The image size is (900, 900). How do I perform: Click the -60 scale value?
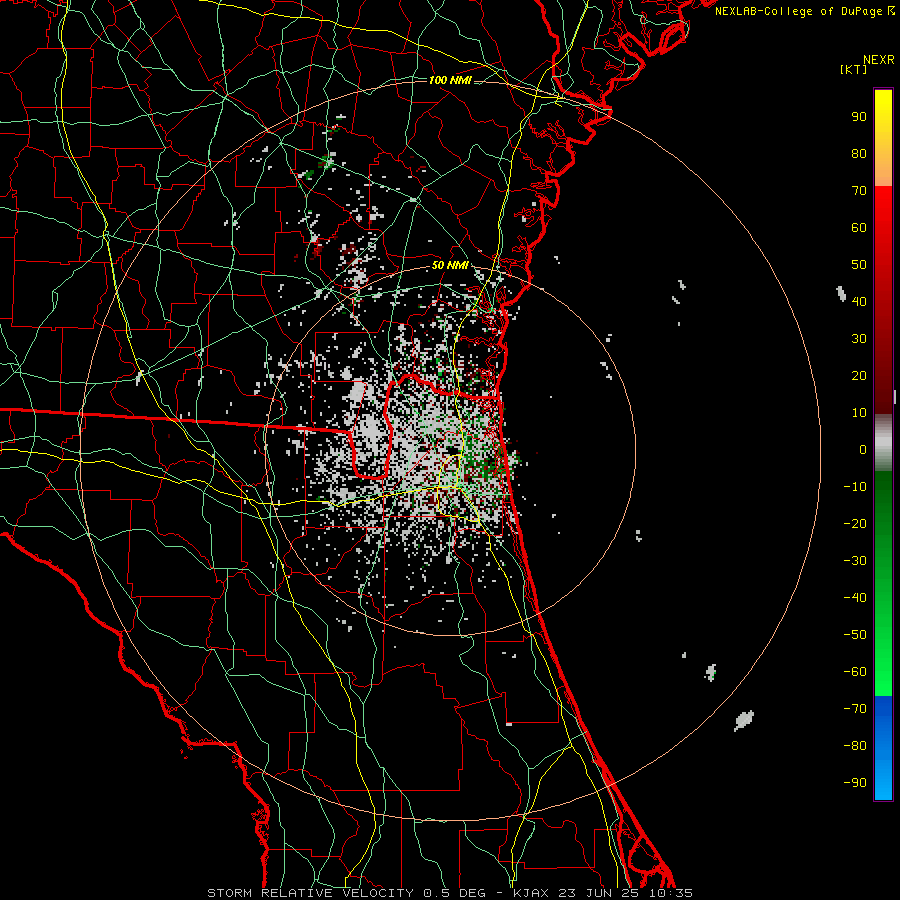click(x=855, y=672)
